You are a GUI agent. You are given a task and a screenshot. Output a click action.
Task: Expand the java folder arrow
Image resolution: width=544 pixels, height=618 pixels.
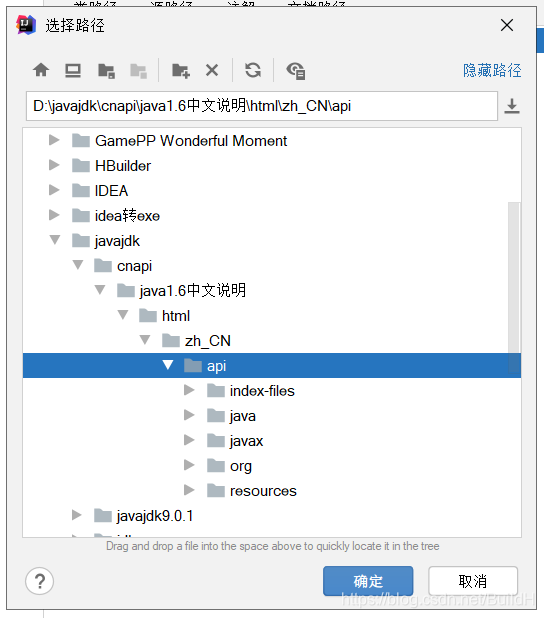[x=189, y=415]
